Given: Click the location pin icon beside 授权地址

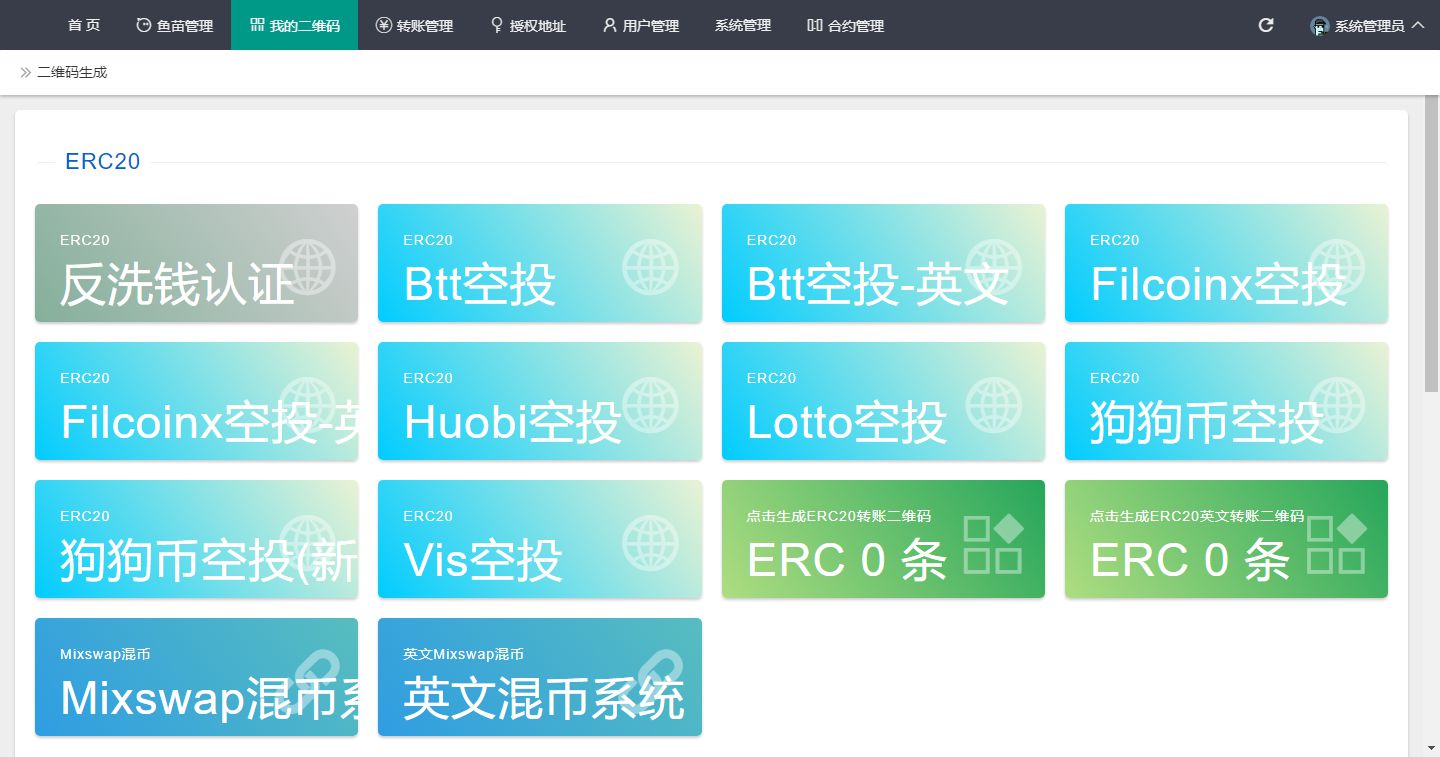Looking at the screenshot, I should coord(495,25).
